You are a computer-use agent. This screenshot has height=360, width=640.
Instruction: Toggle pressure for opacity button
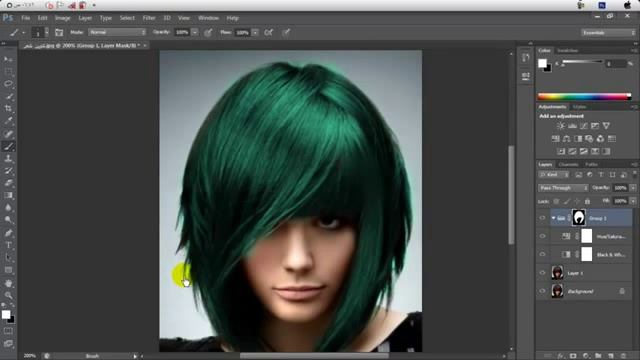tap(208, 32)
